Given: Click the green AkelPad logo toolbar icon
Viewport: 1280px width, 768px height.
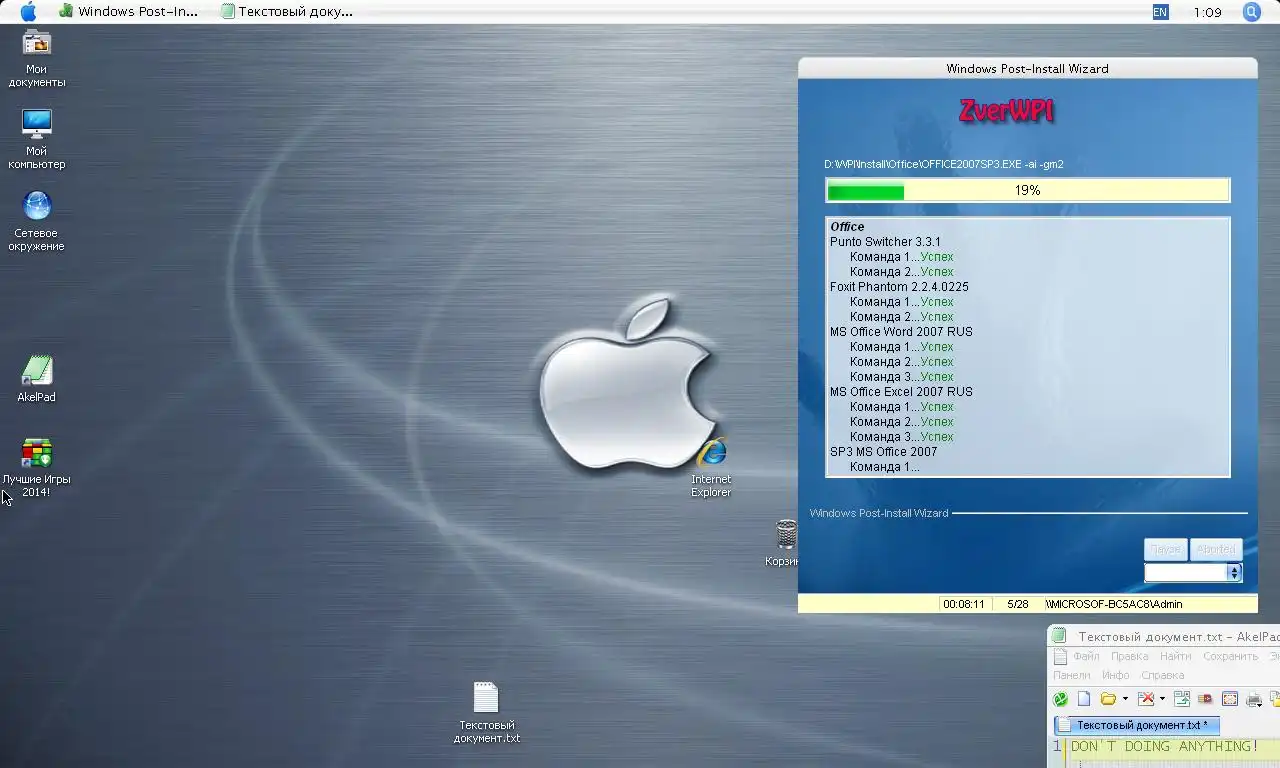Looking at the screenshot, I should pyautogui.click(x=1060, y=699).
